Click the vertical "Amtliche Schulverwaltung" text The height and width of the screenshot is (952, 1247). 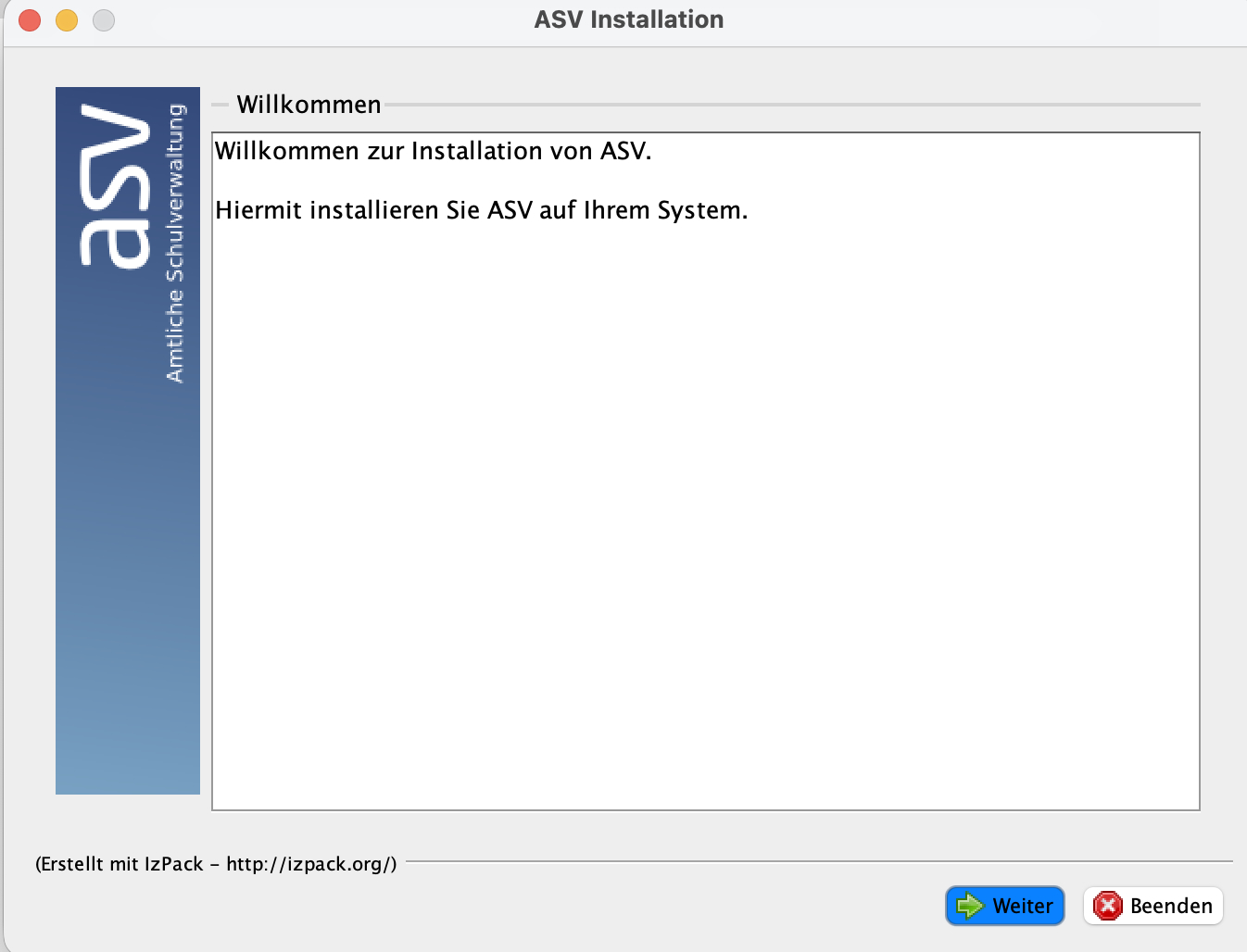pos(175,244)
